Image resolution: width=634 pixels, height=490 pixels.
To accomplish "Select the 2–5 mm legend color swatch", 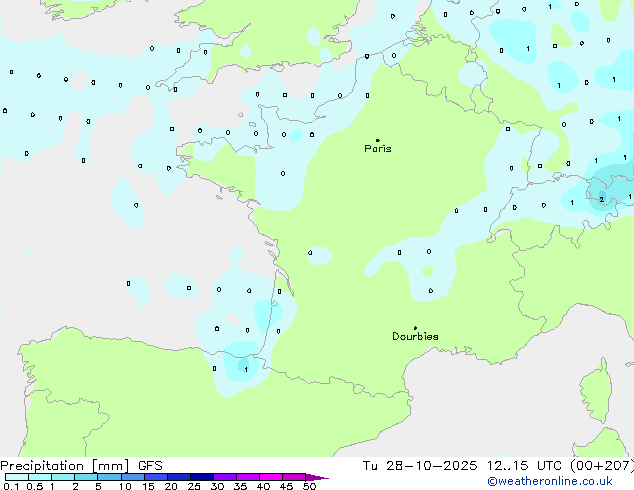I will 86,477.
